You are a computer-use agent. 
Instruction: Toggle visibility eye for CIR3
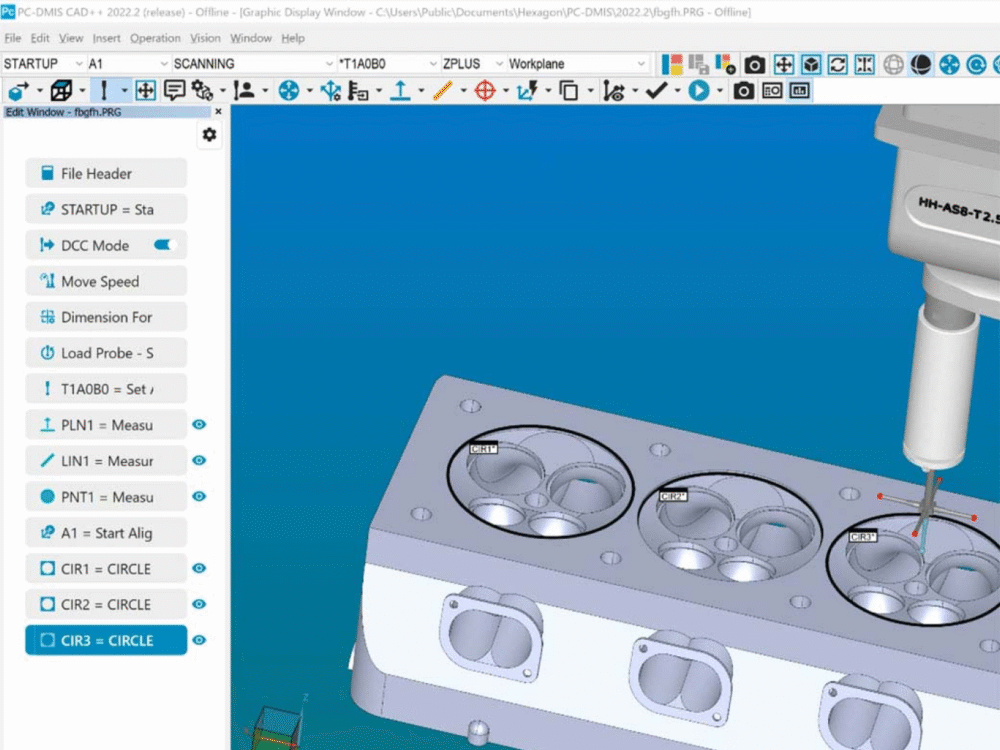(199, 640)
